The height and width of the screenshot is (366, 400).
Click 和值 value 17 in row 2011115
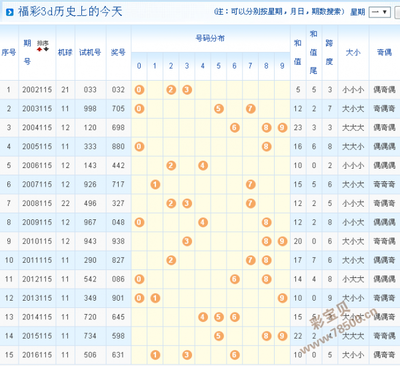298,260
